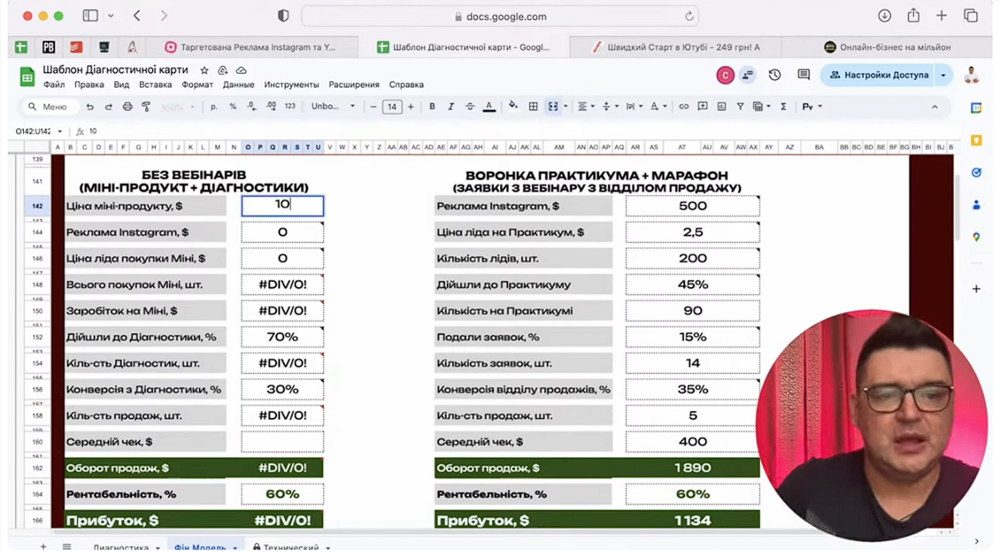Select the paint format tool
The image size is (1000, 552).
pyautogui.click(x=146, y=107)
